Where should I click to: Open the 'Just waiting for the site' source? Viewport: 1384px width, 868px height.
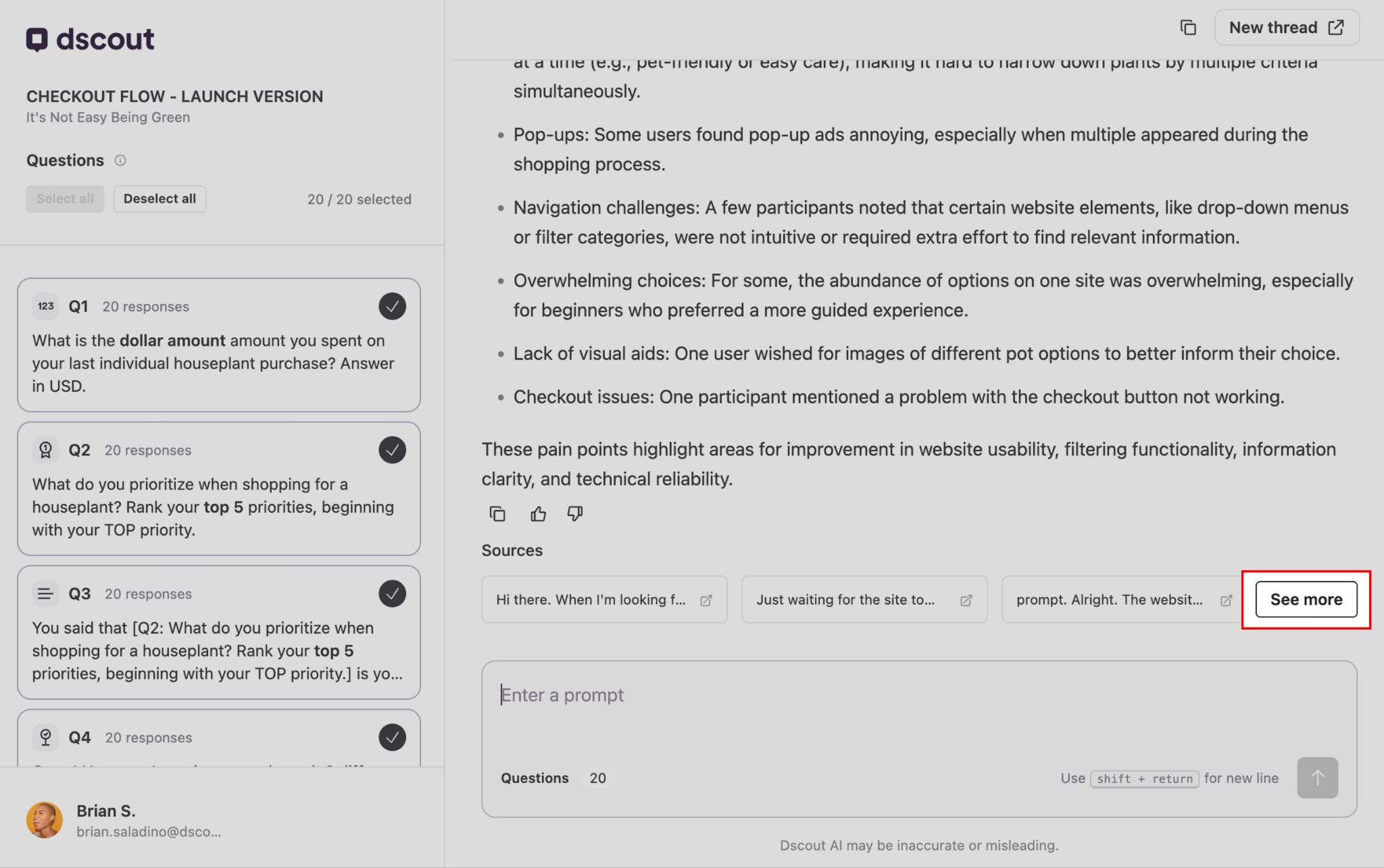point(864,599)
